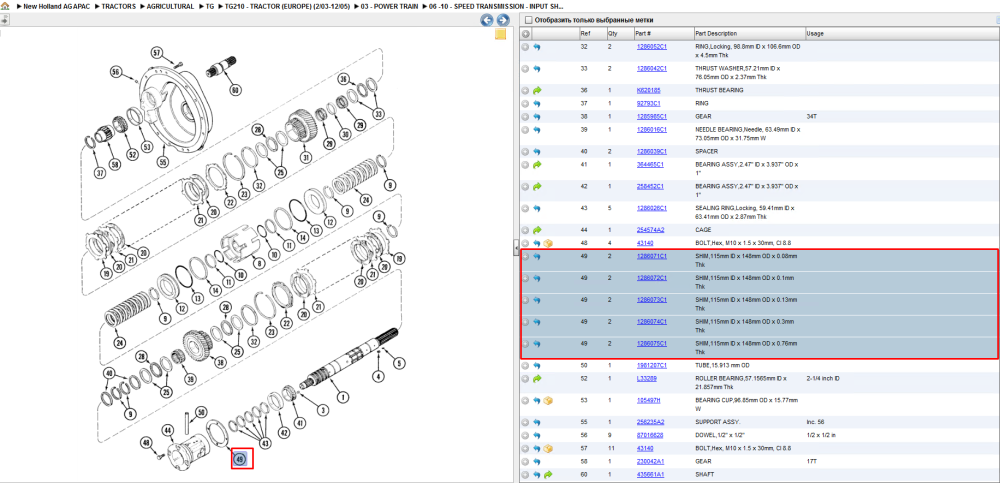
Task: Open 'TG210 - TRACTOR (EUROPE)' breadcrumb
Action: (x=288, y=6)
